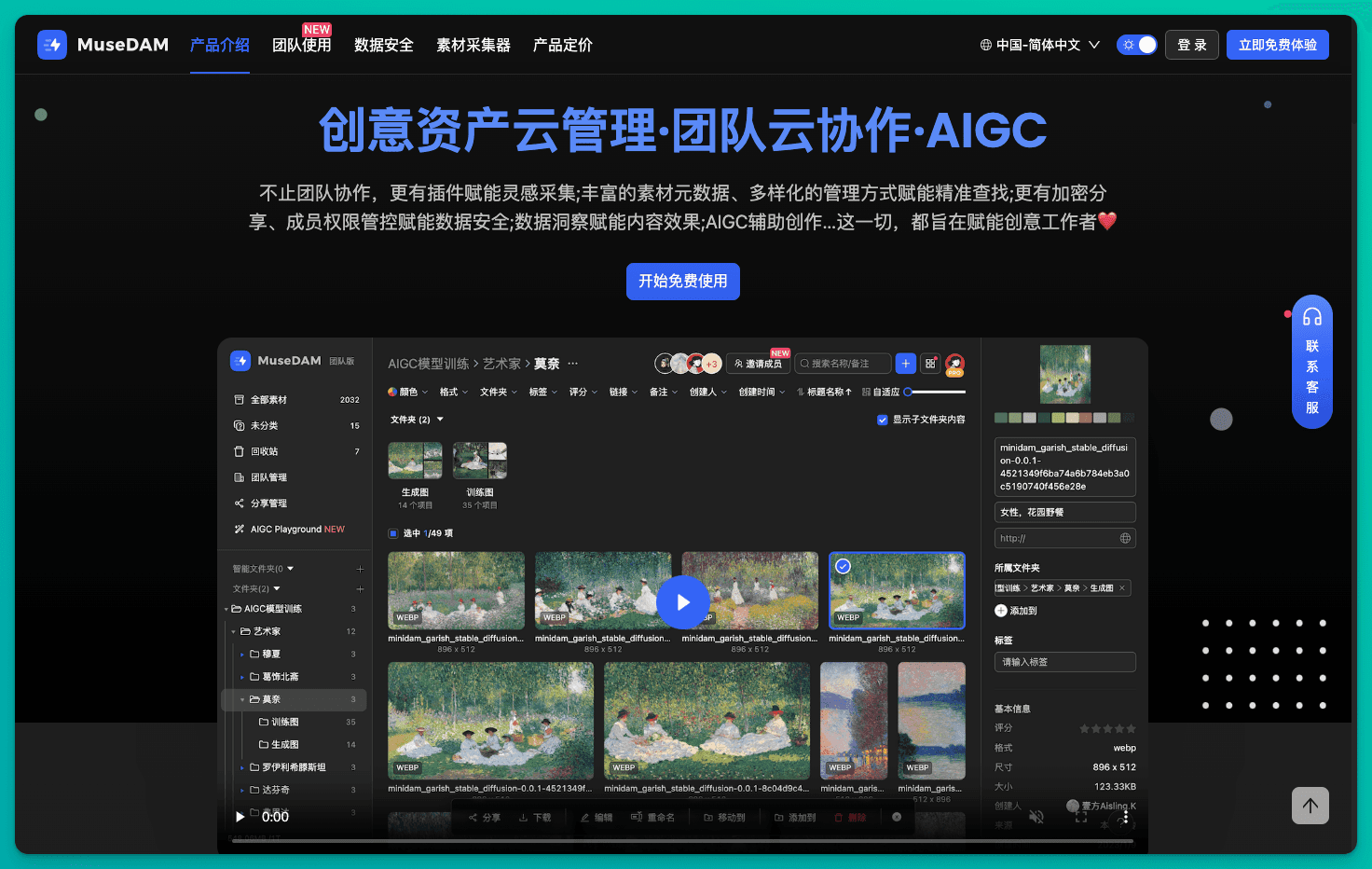
Task: Open the 颜色 color filter dropdown
Action: [407, 393]
